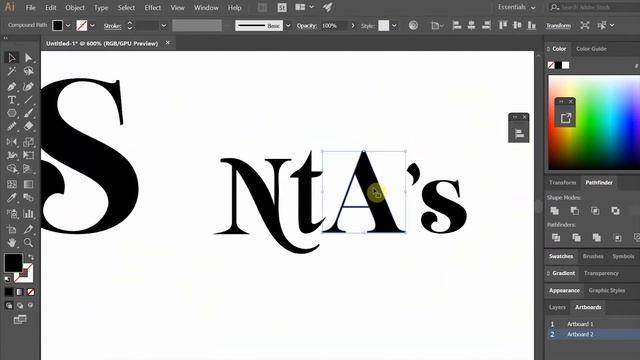Apply Gradient mode button in toolbox
Image resolution: width=640 pixels, height=360 pixels.
click(20, 292)
